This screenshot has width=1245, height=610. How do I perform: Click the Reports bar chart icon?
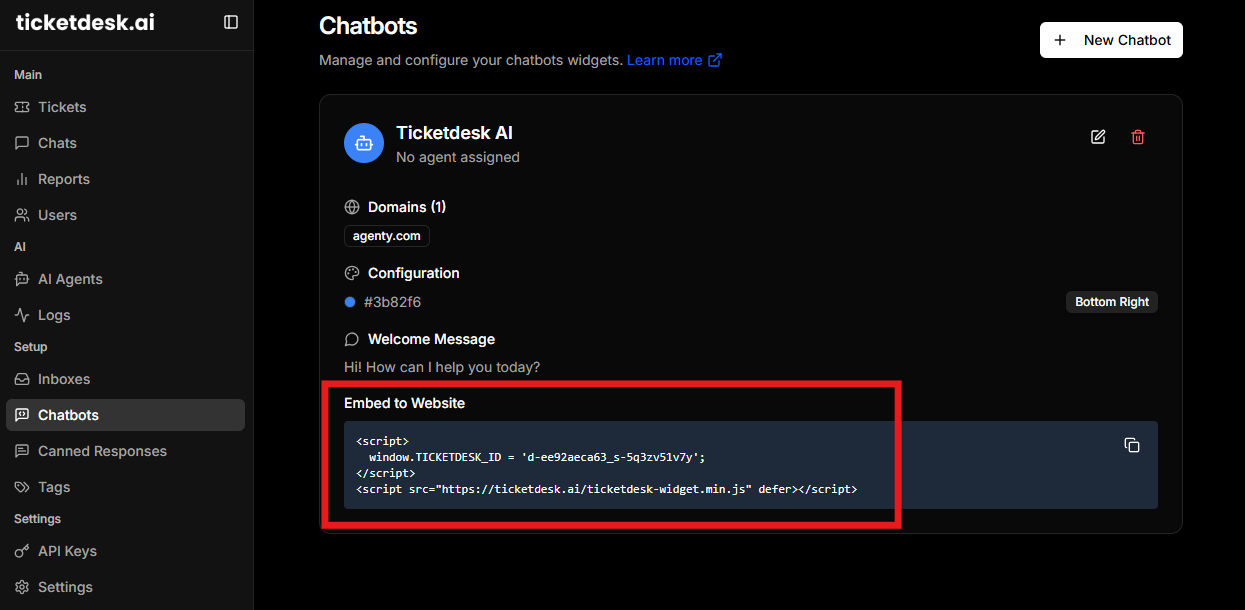point(22,179)
